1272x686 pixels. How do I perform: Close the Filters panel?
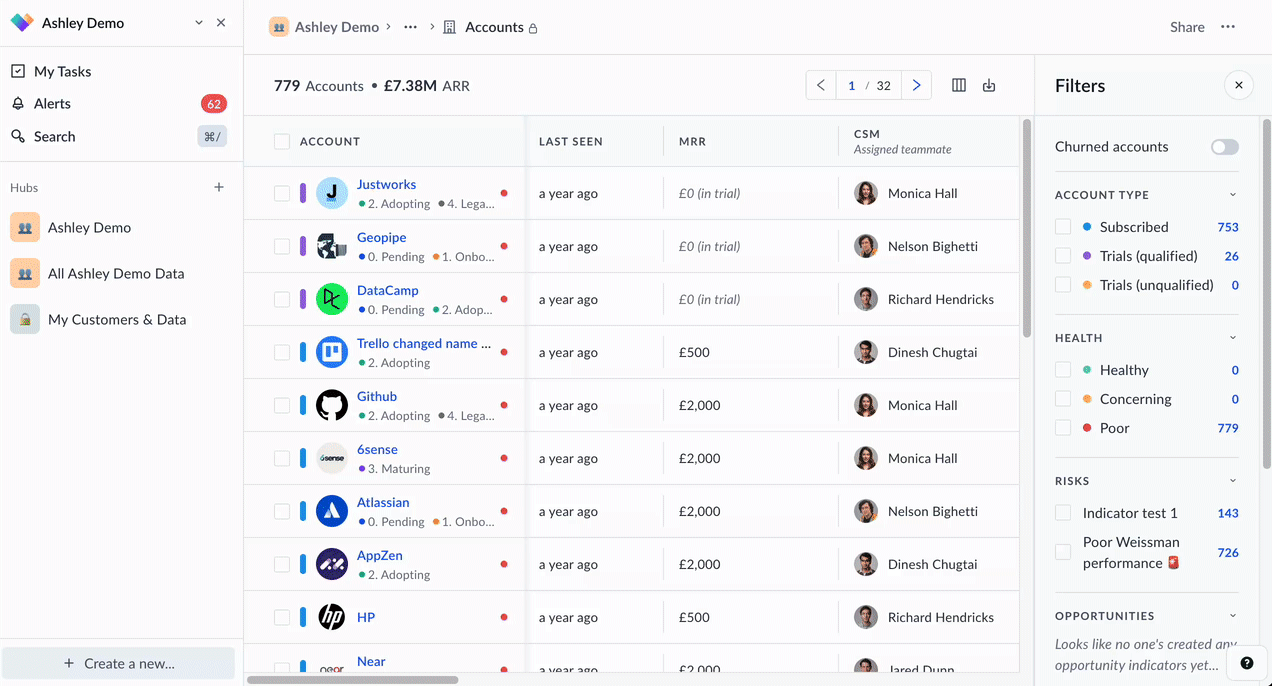(1238, 86)
